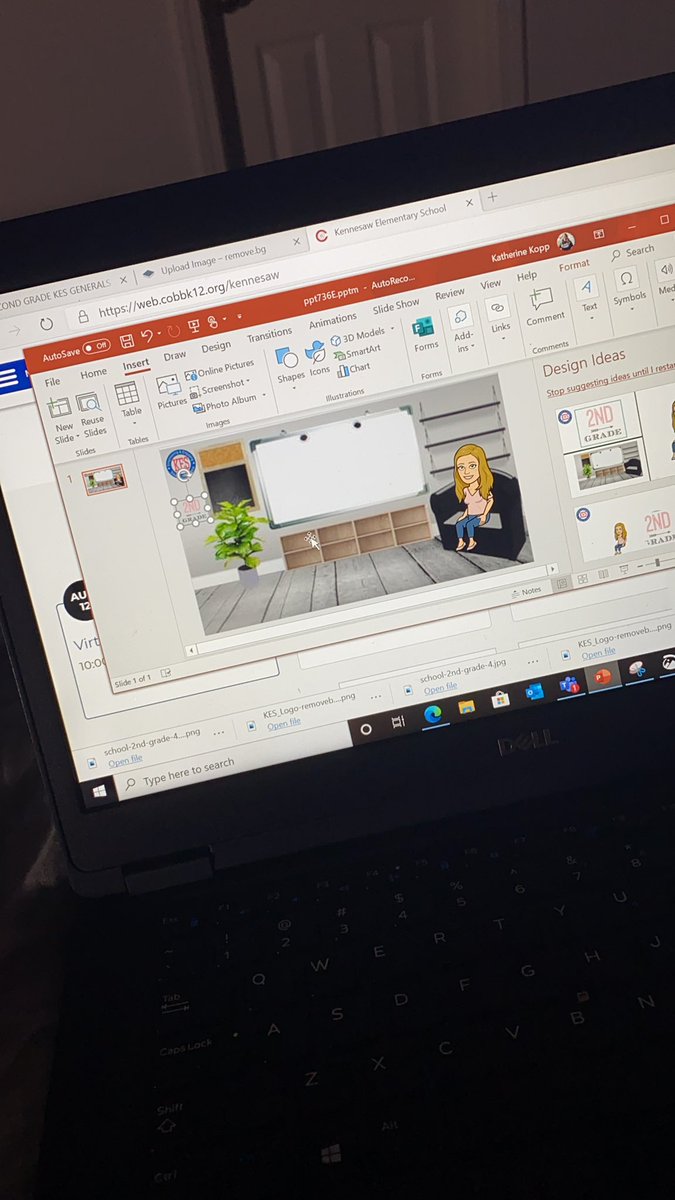Open the Animations ribbon tab
Viewport: 675px width, 1200px height.
[x=333, y=321]
